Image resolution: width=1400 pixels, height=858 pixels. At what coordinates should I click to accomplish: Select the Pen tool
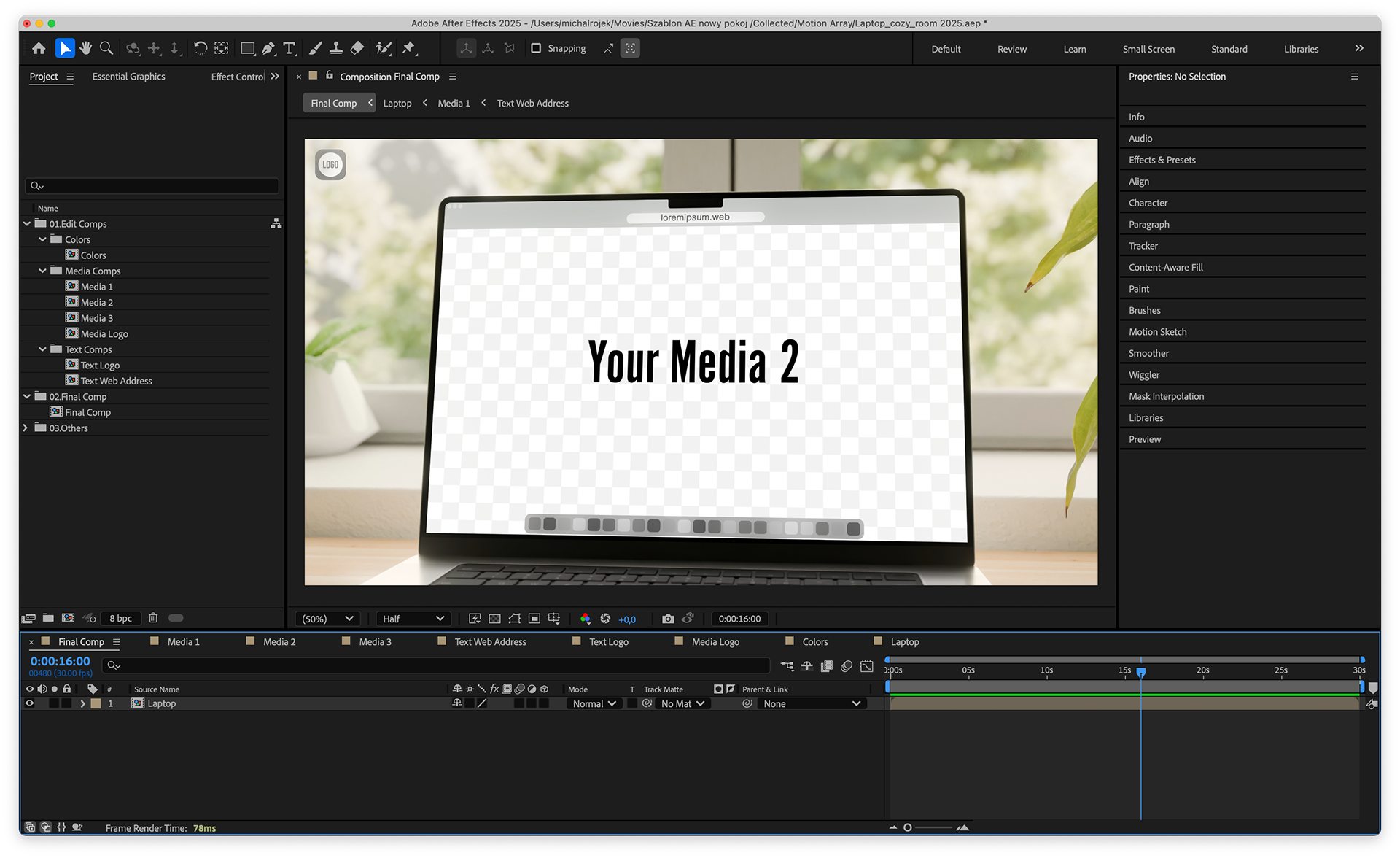268,48
